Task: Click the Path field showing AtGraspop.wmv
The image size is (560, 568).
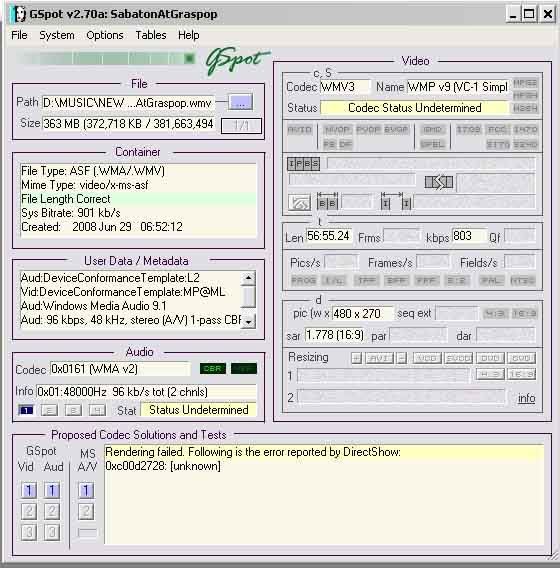Action: [128, 103]
